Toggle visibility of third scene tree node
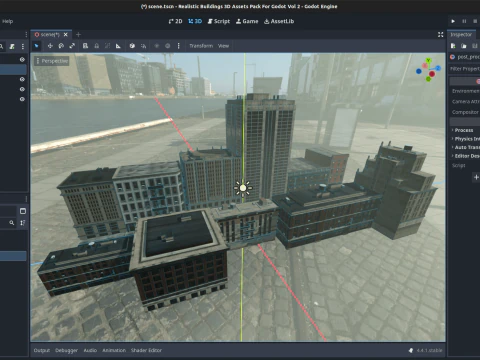This screenshot has height=360, width=480. [x=22, y=79]
